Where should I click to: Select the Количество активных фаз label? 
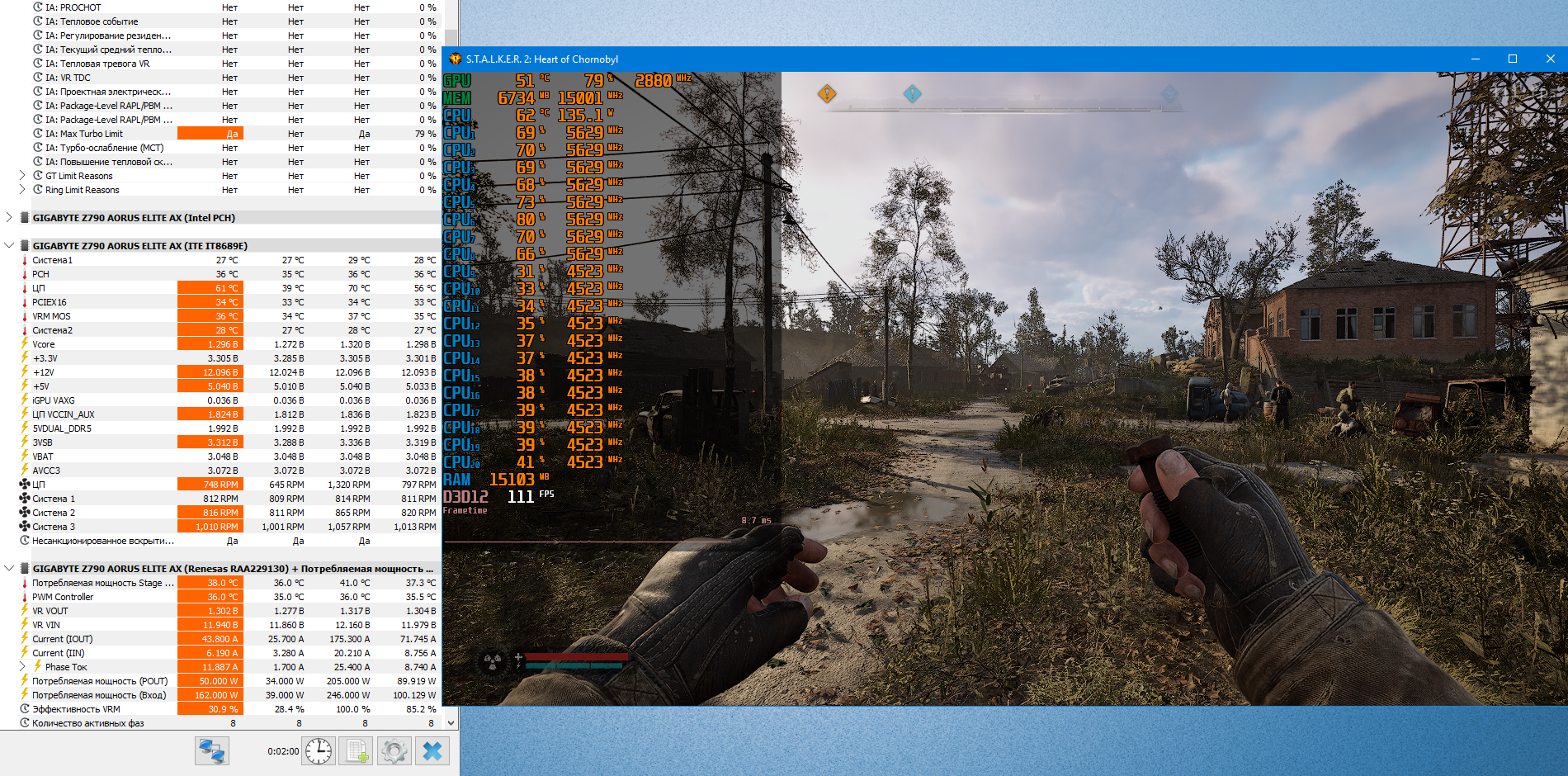pos(88,723)
